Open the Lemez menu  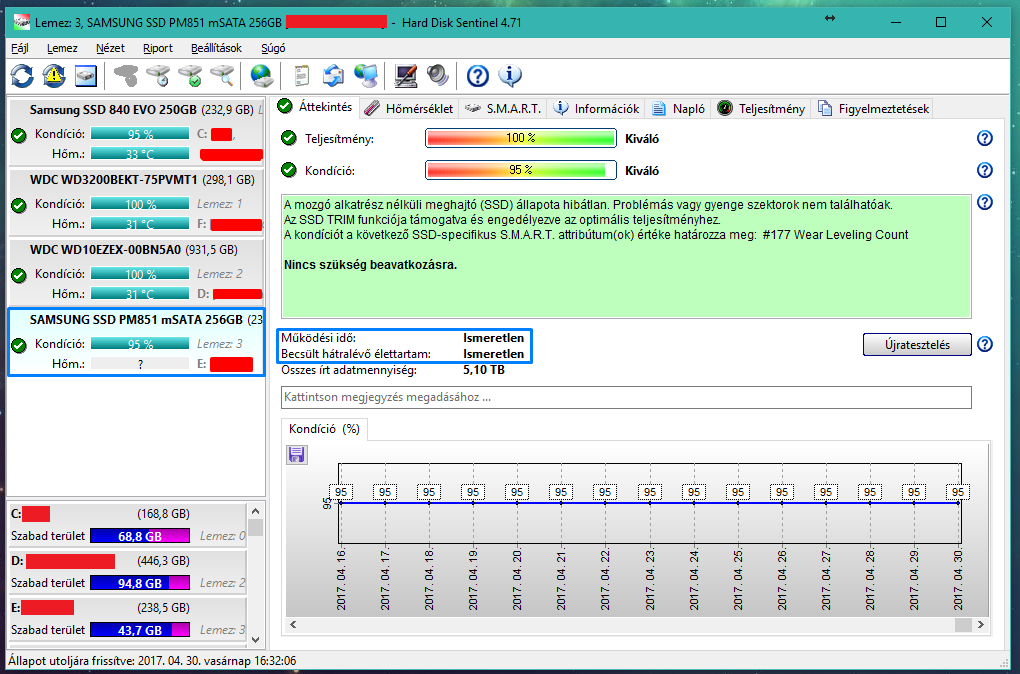(62, 48)
